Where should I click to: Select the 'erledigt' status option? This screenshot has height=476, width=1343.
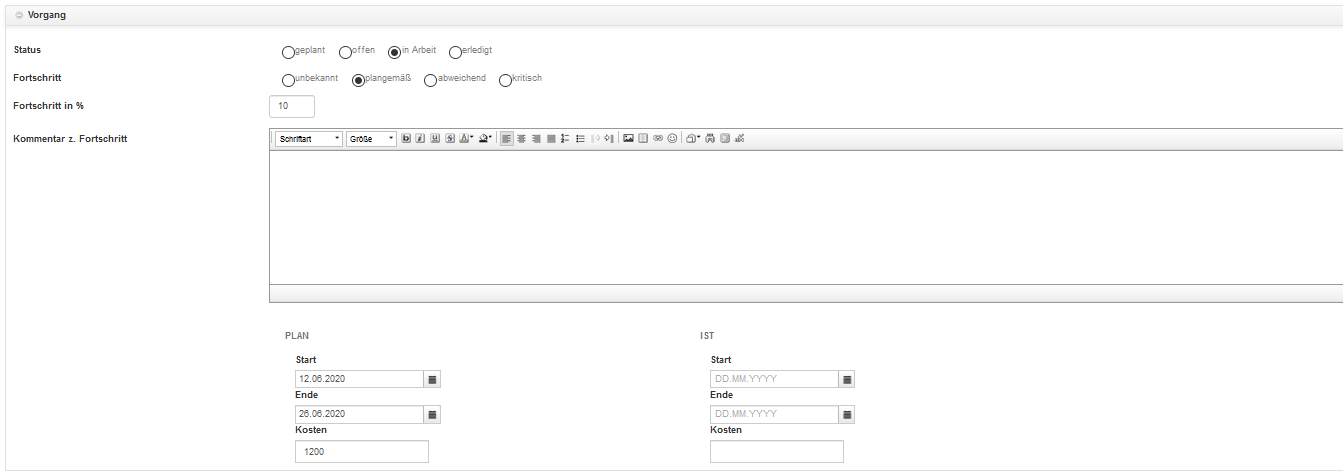coord(455,52)
